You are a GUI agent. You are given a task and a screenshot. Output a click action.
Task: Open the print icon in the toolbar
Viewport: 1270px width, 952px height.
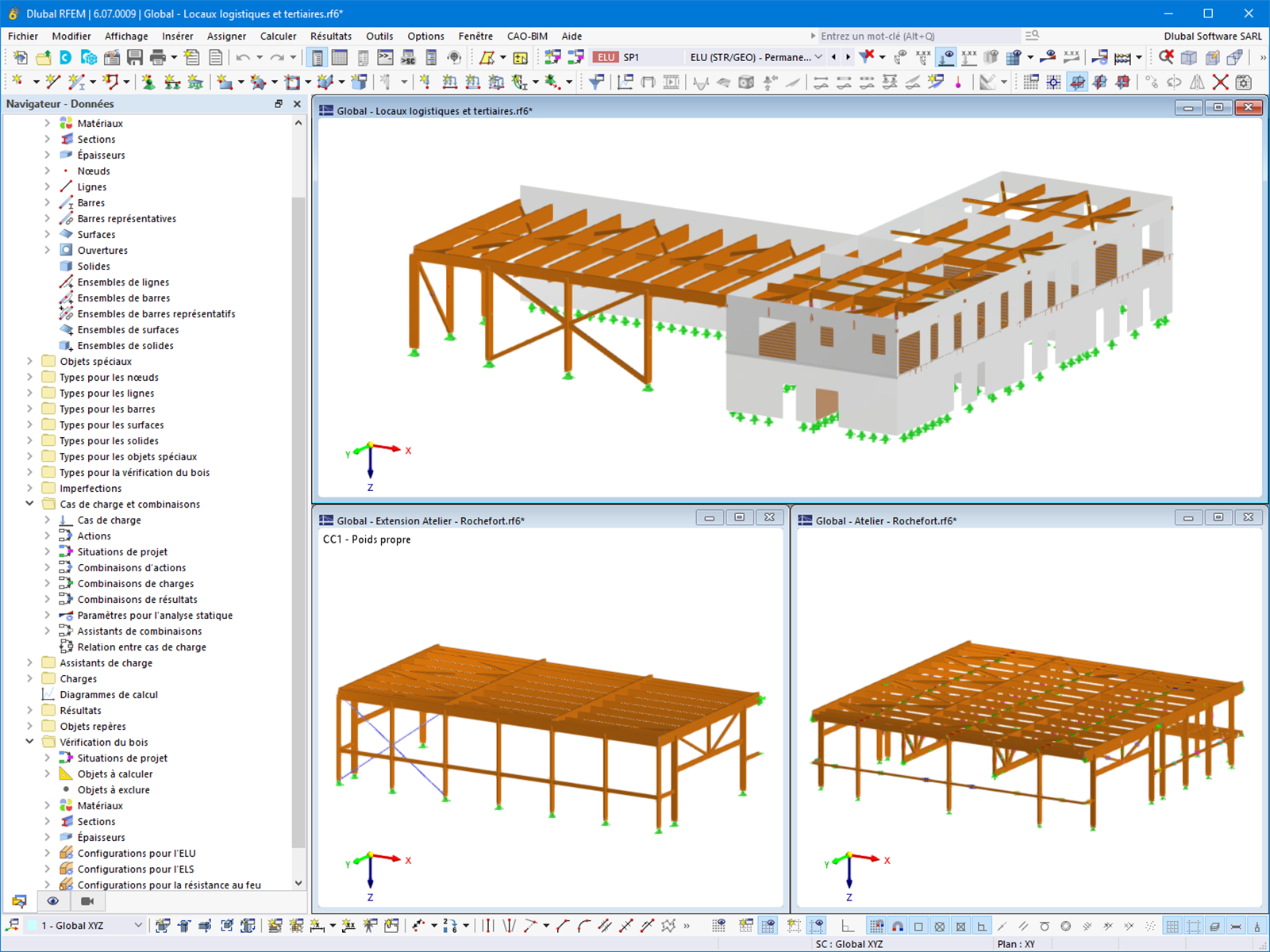tap(157, 56)
